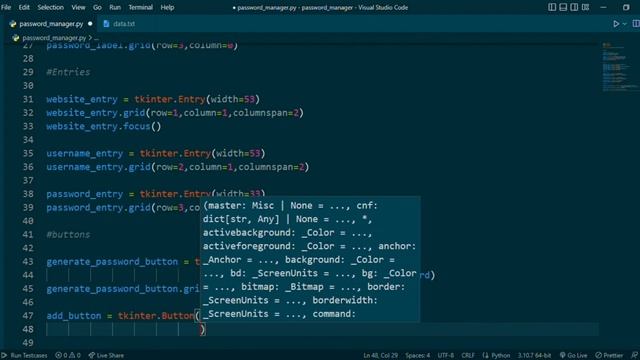Place cursor at closing parenthesis line 48

tap(203, 329)
